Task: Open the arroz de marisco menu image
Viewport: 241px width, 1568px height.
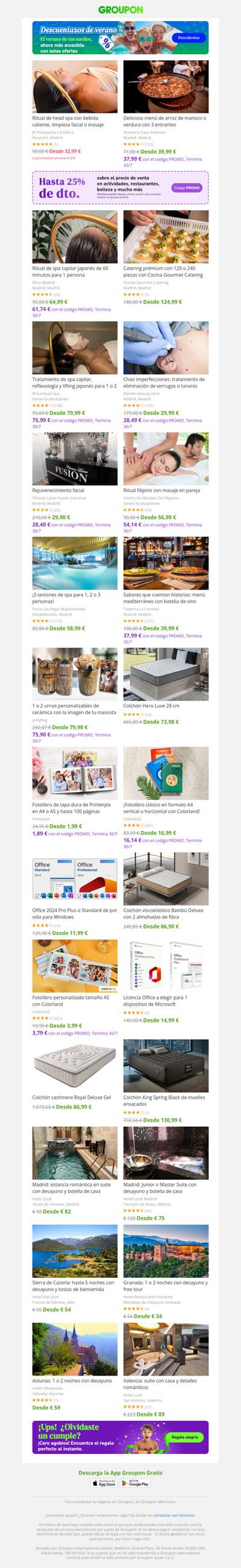Action: click(x=166, y=86)
